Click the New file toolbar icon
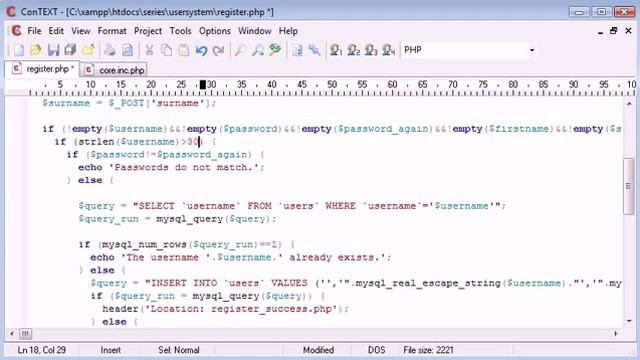Viewport: 640px width, 360px height. (x=19, y=50)
